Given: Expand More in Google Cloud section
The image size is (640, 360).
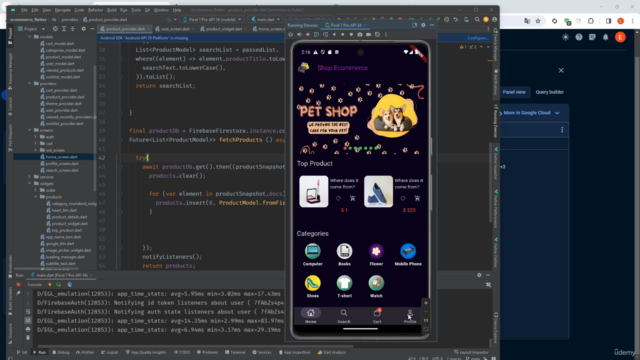Looking at the screenshot, I should click(x=530, y=113).
